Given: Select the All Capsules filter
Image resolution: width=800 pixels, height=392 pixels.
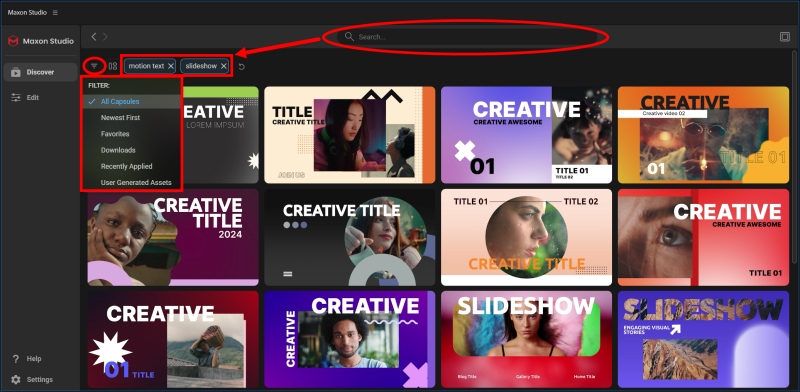Looking at the screenshot, I should (x=132, y=102).
